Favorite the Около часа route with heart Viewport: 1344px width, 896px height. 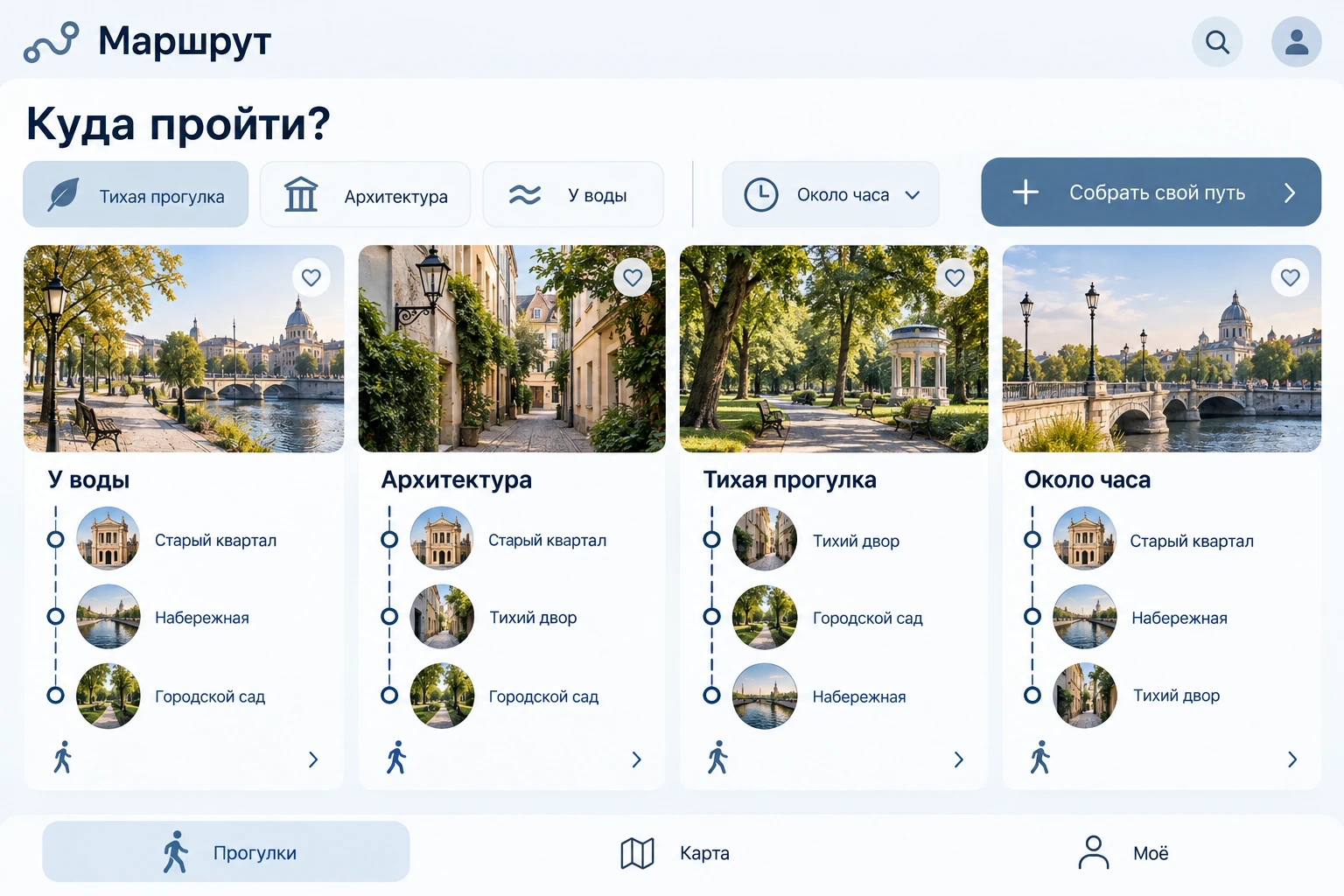(x=1290, y=277)
